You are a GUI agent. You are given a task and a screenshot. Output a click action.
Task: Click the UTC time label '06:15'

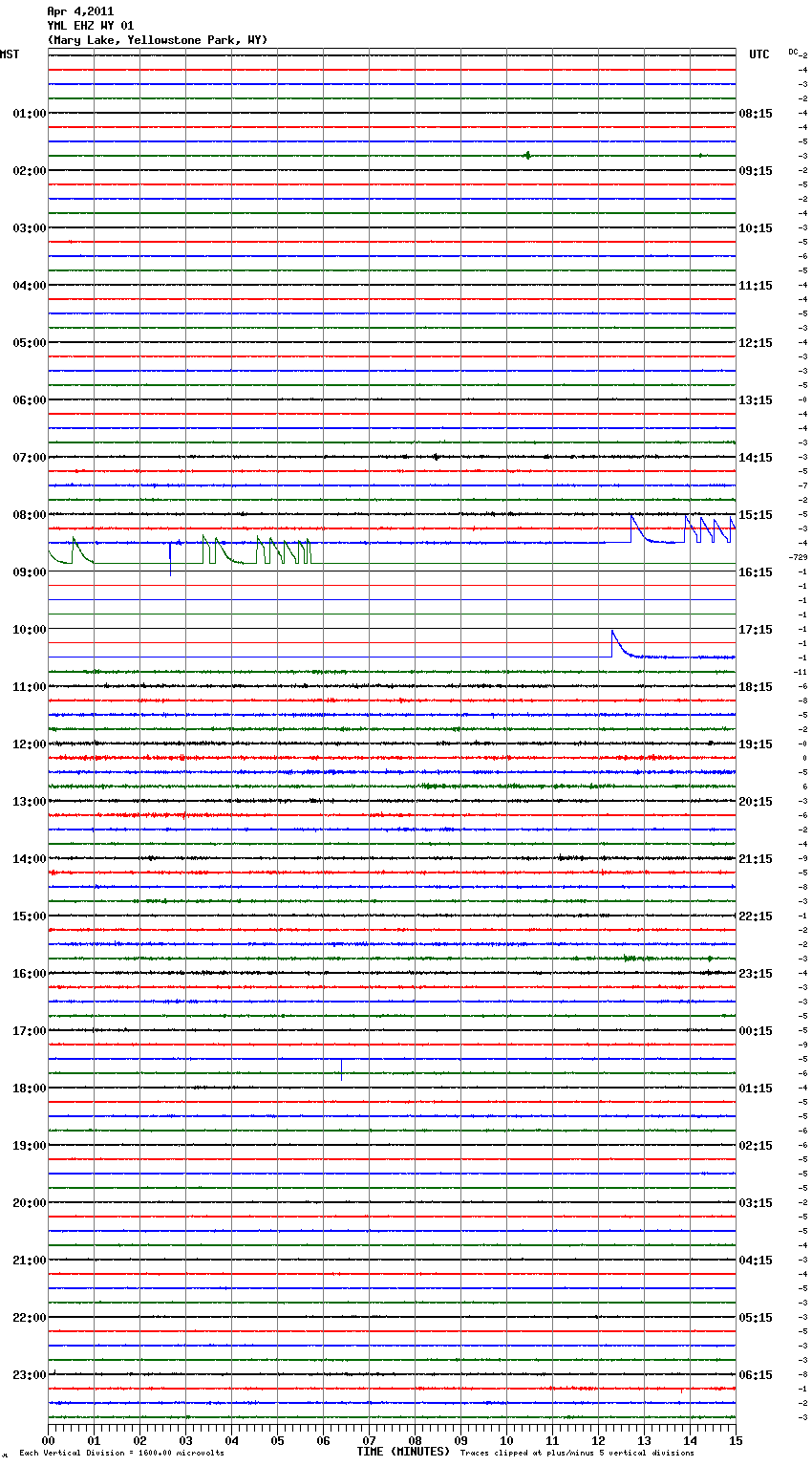(756, 1375)
